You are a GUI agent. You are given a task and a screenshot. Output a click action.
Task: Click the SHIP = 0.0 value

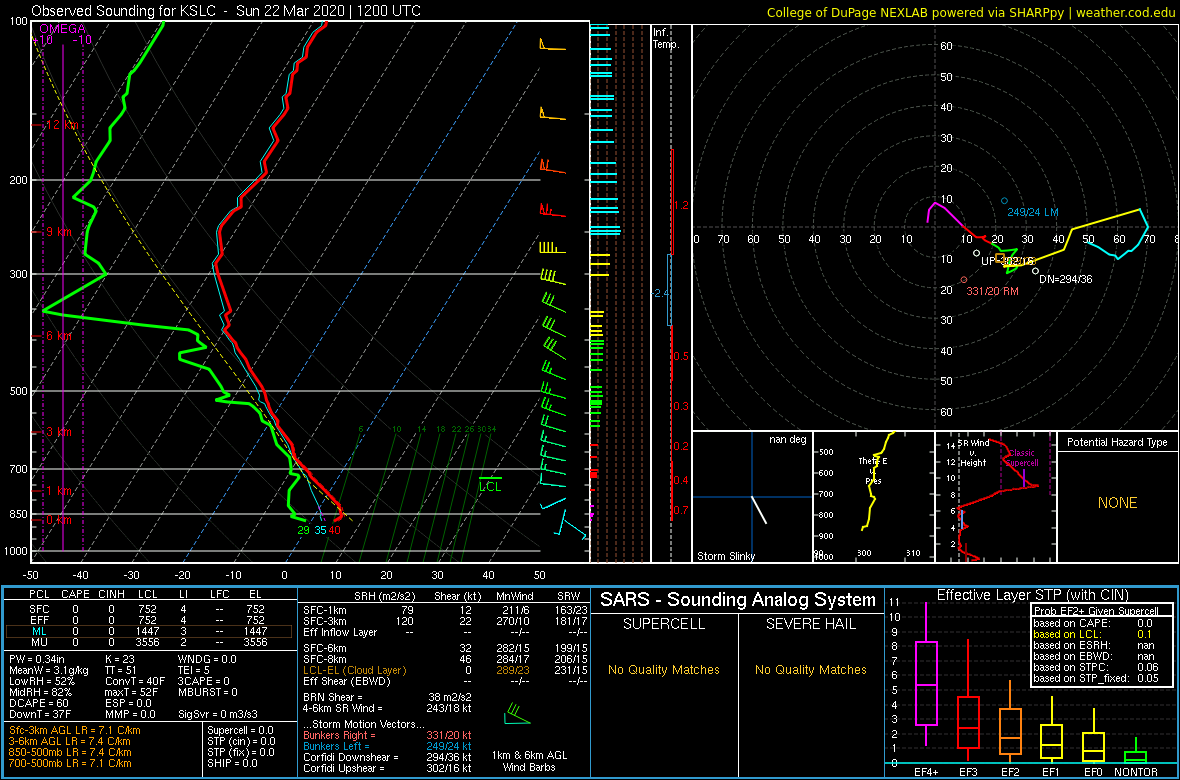[234, 763]
